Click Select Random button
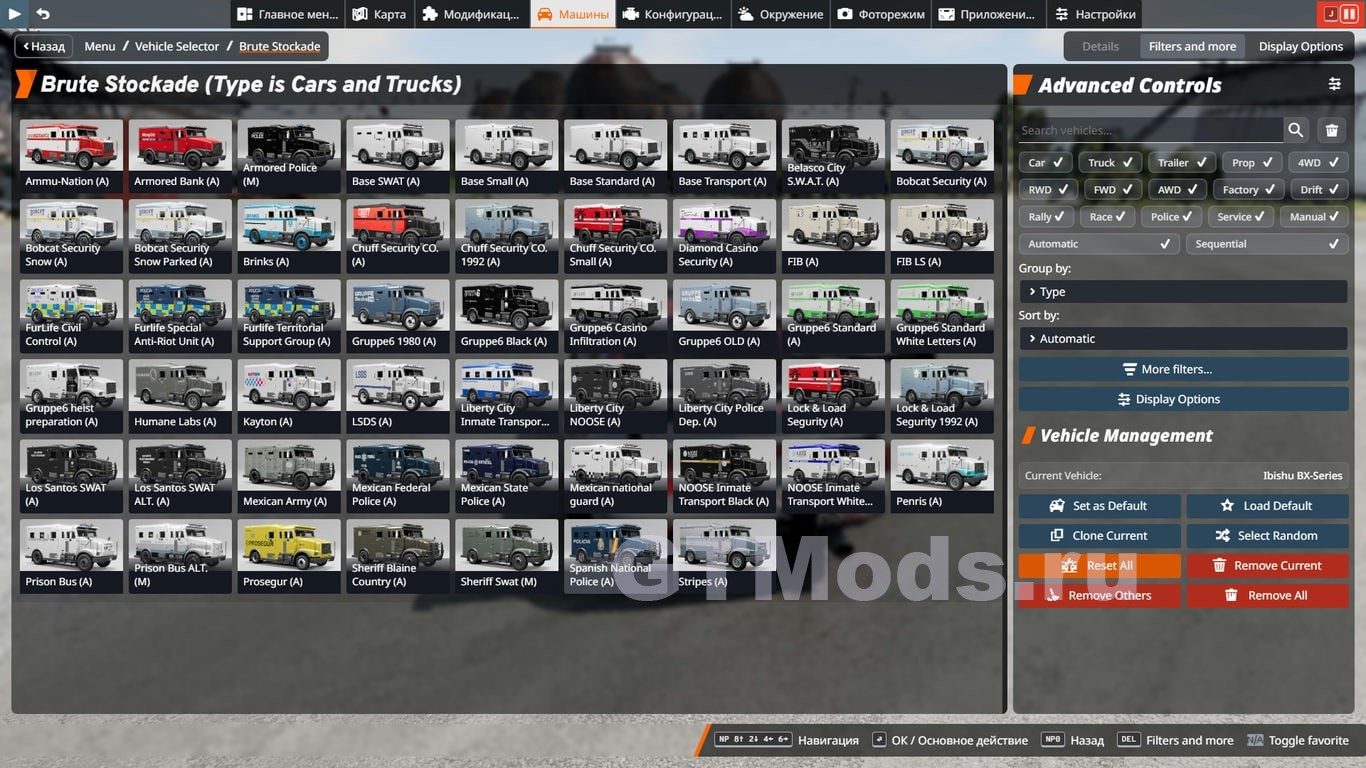The height and width of the screenshot is (768, 1366). (1267, 536)
